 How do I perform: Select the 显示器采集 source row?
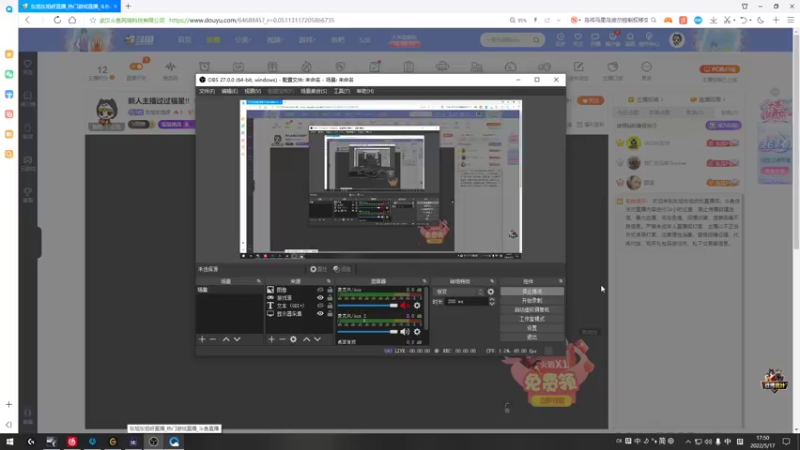coord(299,314)
